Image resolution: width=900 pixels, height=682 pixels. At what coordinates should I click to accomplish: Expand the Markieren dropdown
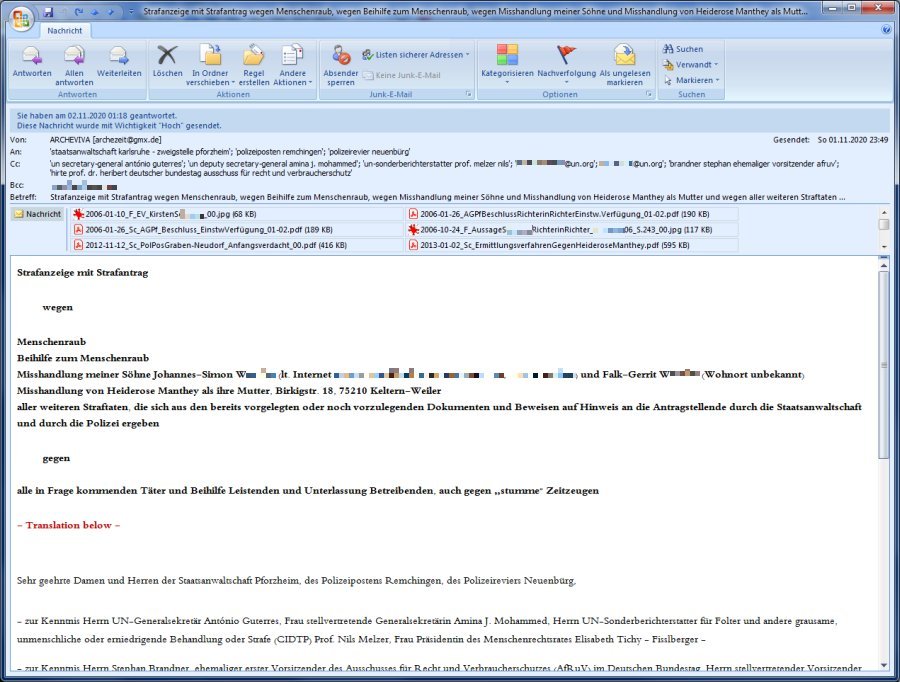tap(691, 80)
